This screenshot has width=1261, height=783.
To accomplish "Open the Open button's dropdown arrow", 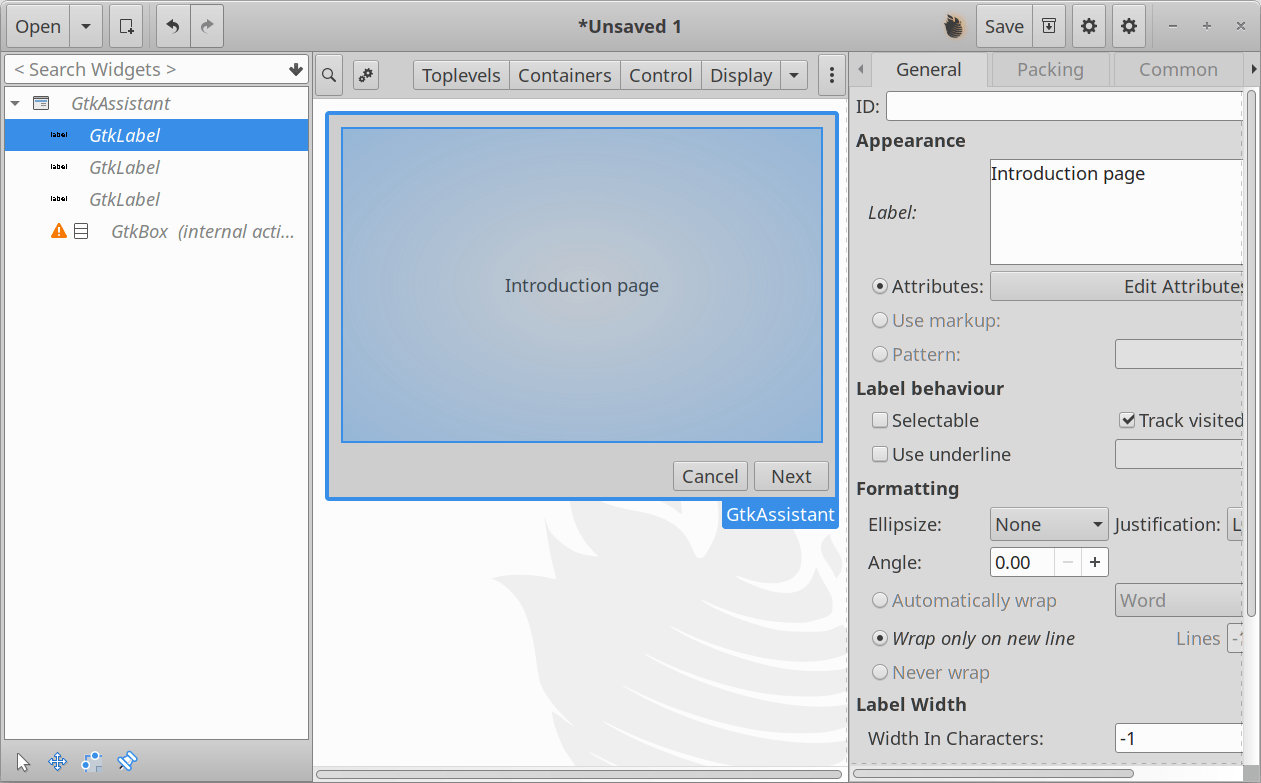I will click(86, 25).
